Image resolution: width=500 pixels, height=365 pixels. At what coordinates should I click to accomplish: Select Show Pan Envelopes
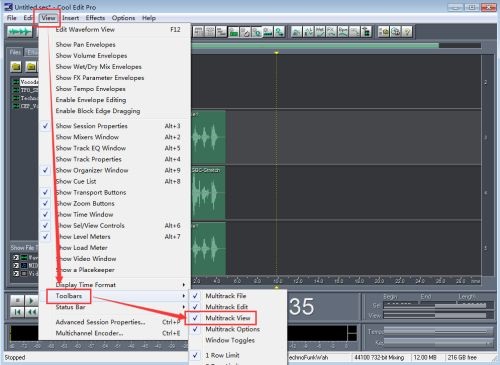tap(115, 44)
